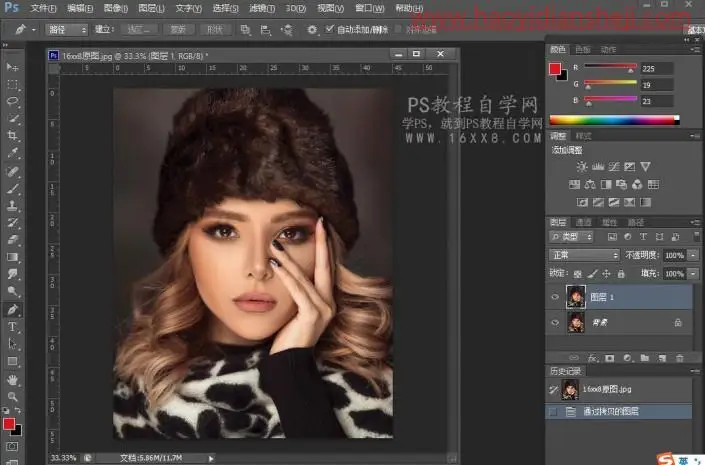Select the Lasso tool

point(12,101)
